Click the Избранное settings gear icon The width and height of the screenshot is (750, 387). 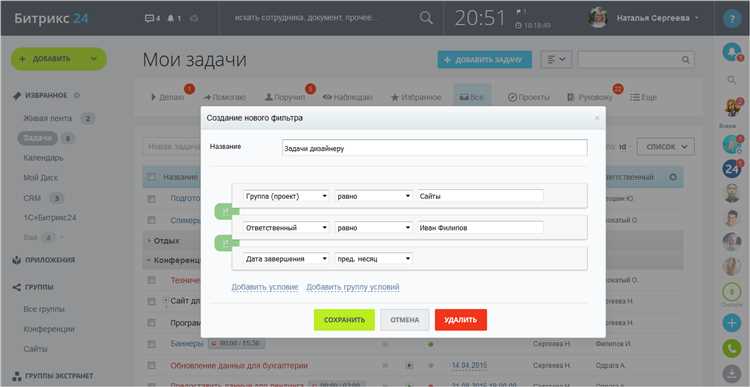tap(77, 95)
